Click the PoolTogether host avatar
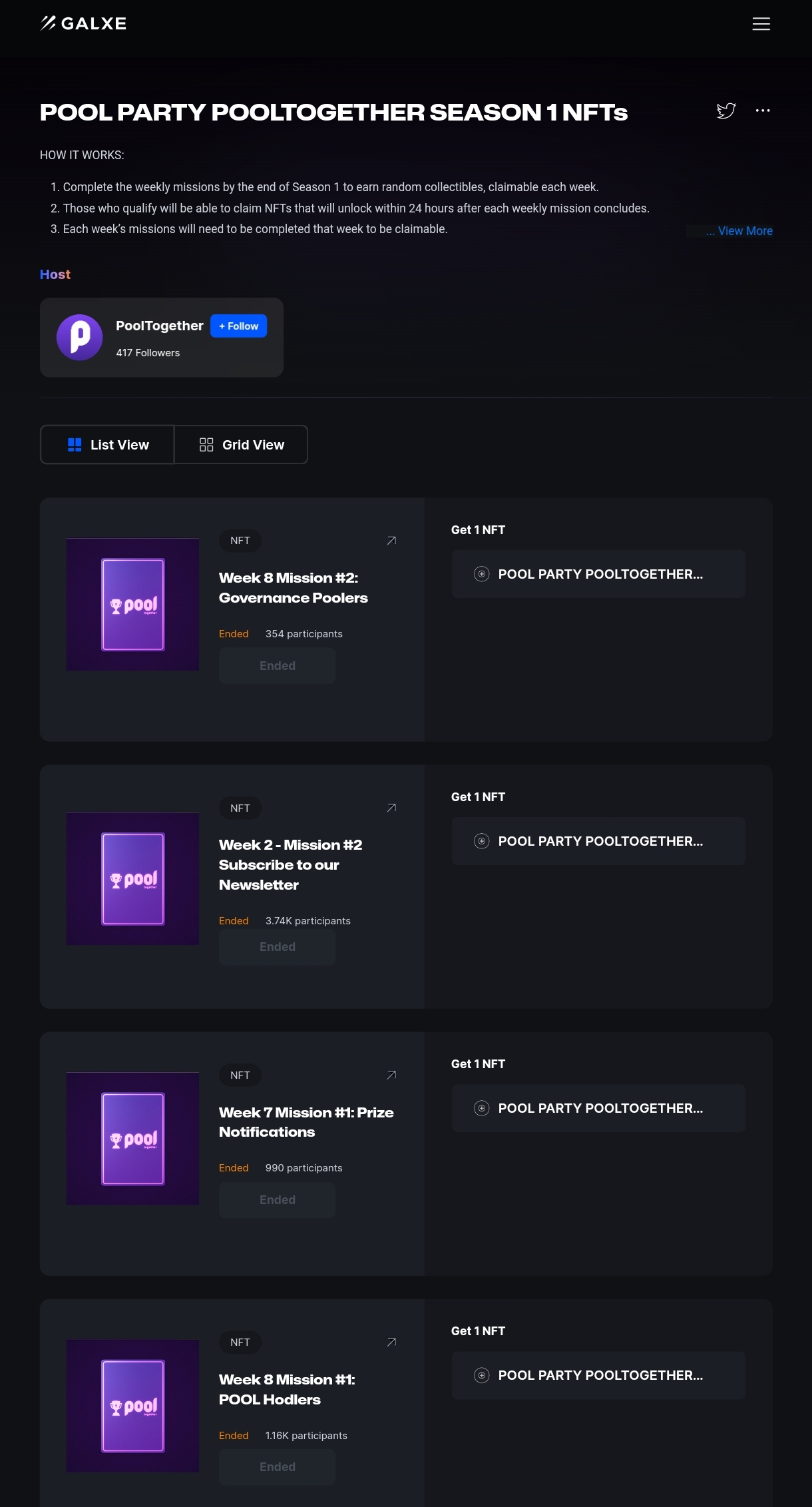Screen dimensions: 812x1507 click(x=80, y=337)
